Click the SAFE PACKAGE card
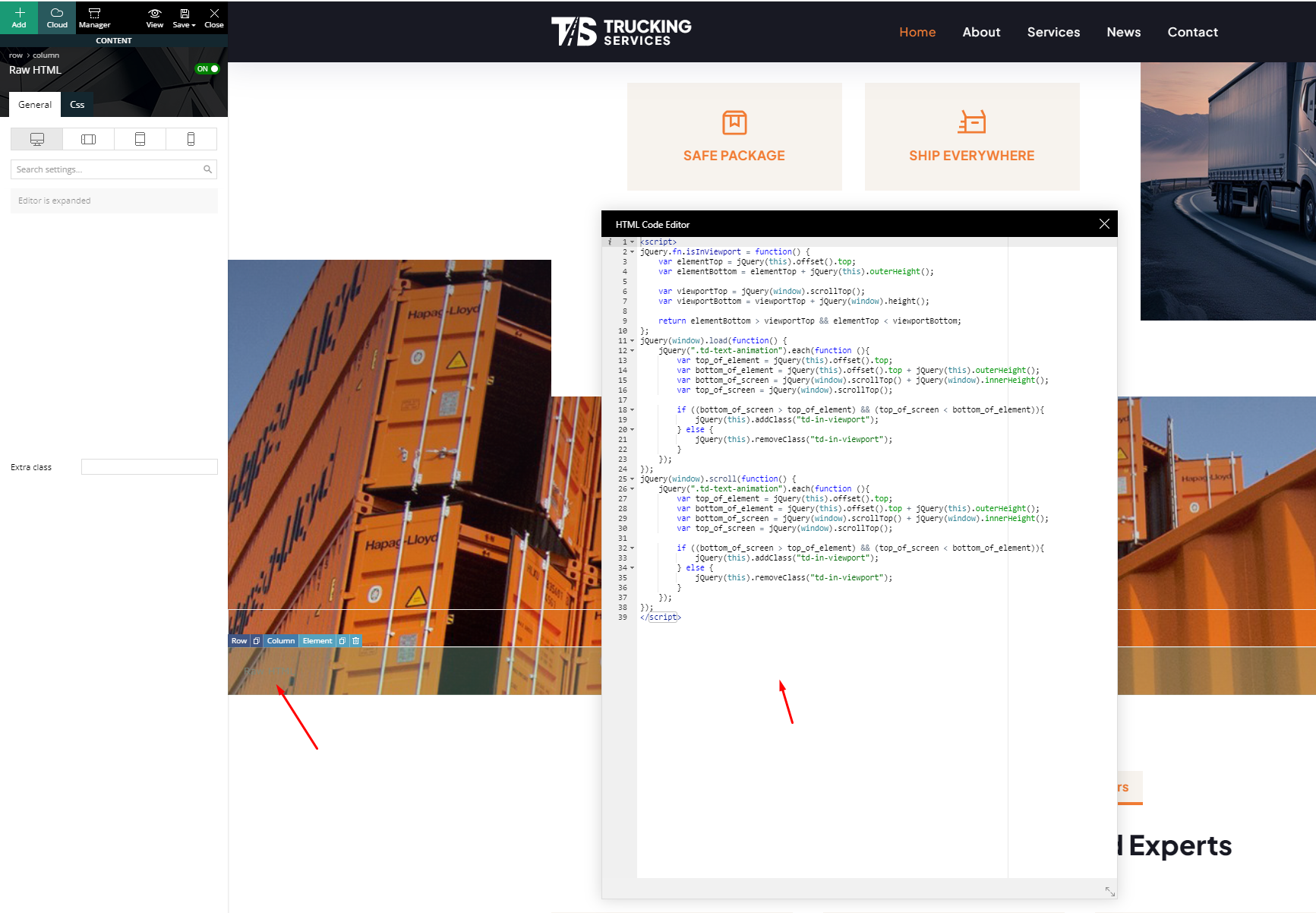This screenshot has width=1316, height=913. (x=734, y=137)
